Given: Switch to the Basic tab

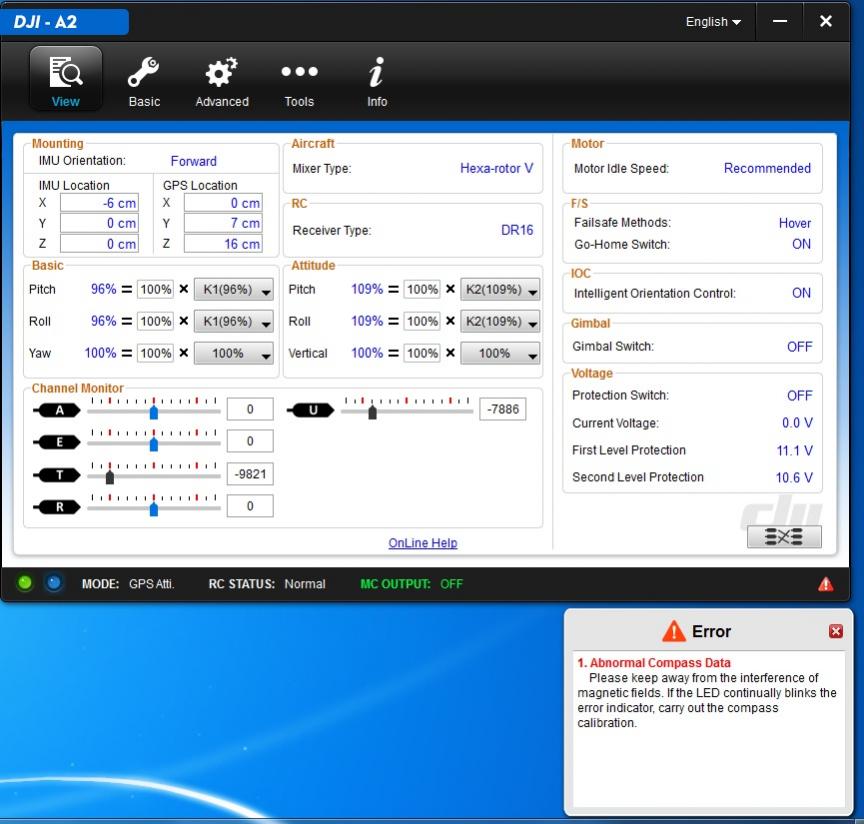Looking at the screenshot, I should [144, 82].
